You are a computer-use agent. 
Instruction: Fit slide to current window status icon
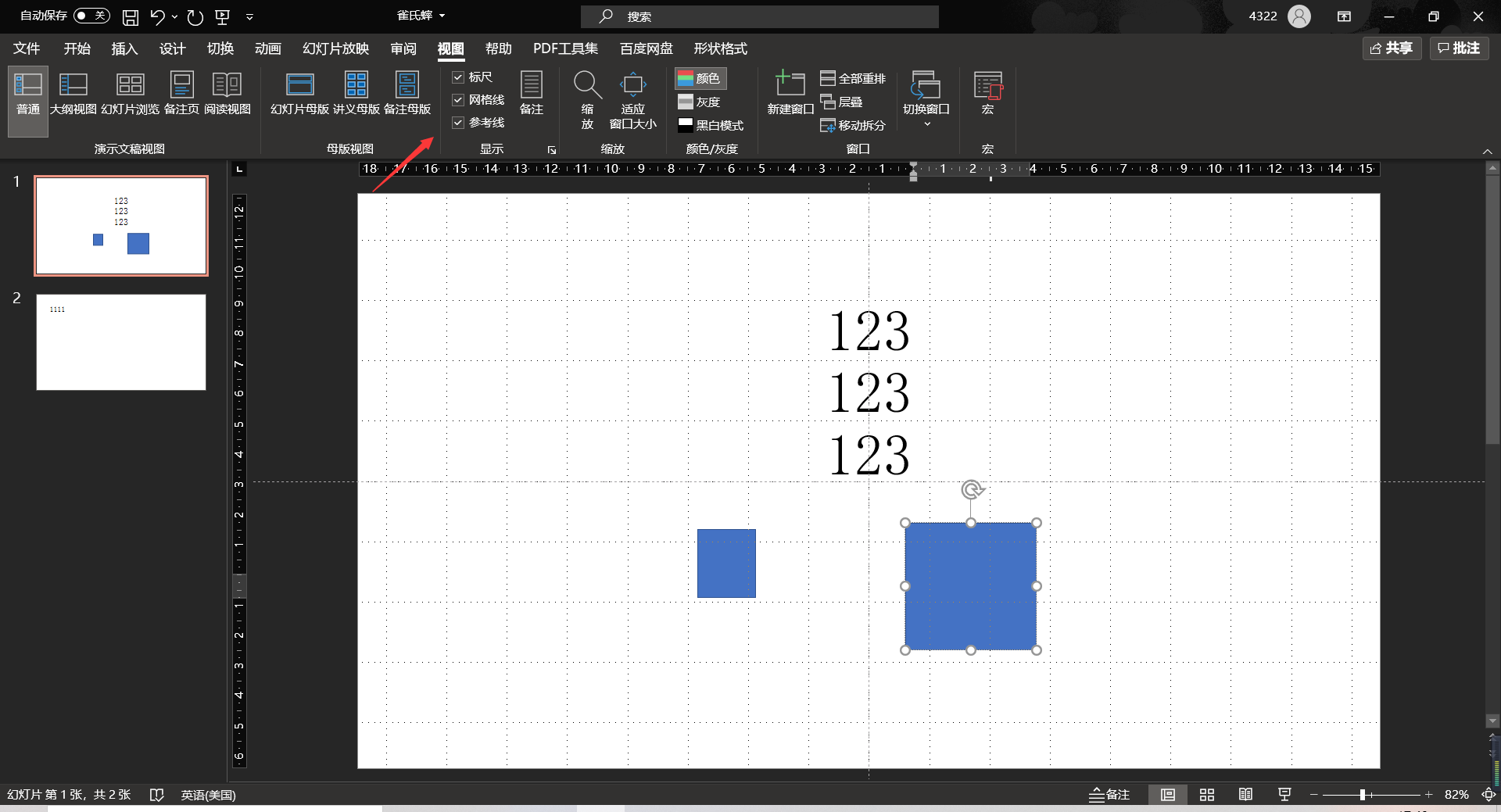[x=1488, y=795]
